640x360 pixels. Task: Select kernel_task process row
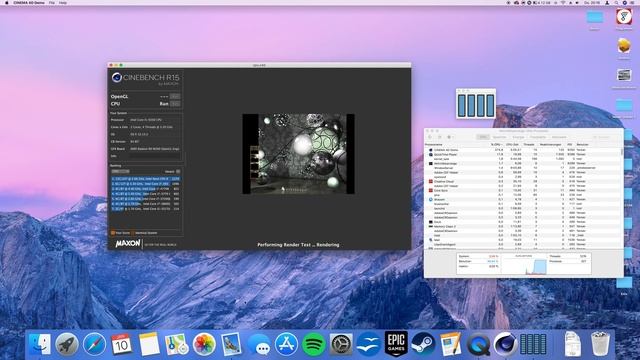point(522,159)
